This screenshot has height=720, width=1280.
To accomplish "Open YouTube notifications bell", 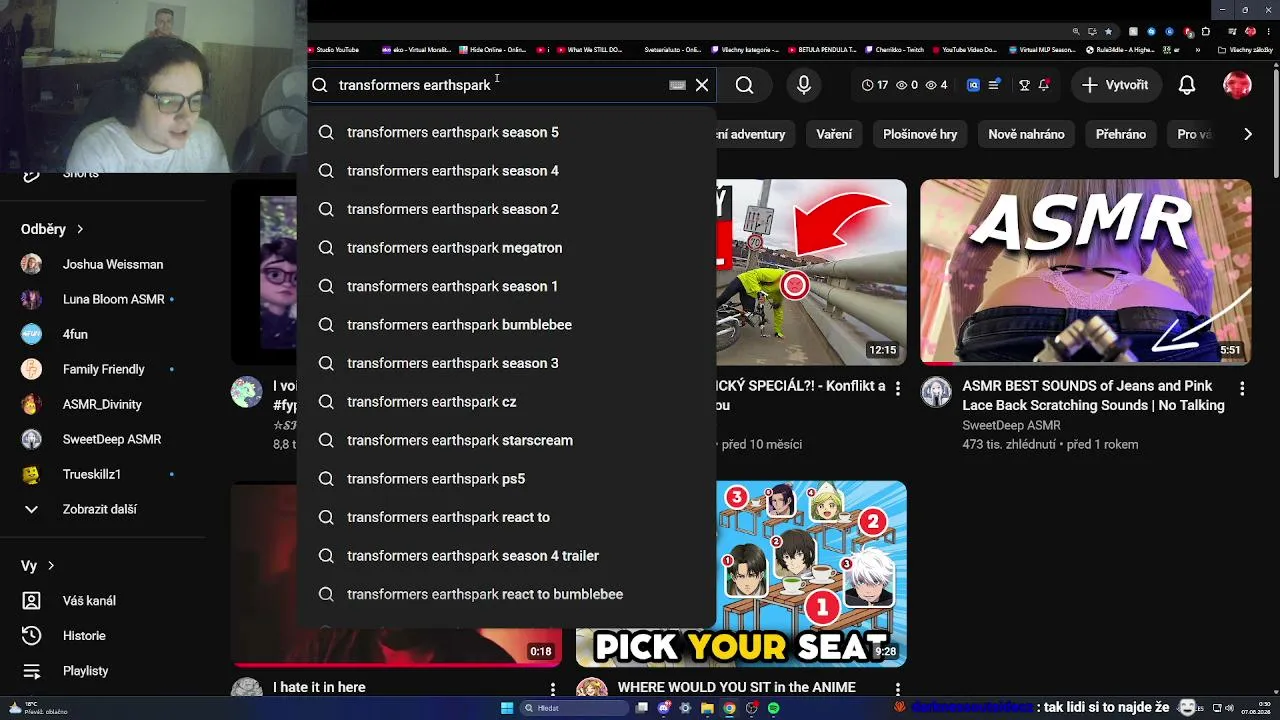I will pyautogui.click(x=1187, y=85).
